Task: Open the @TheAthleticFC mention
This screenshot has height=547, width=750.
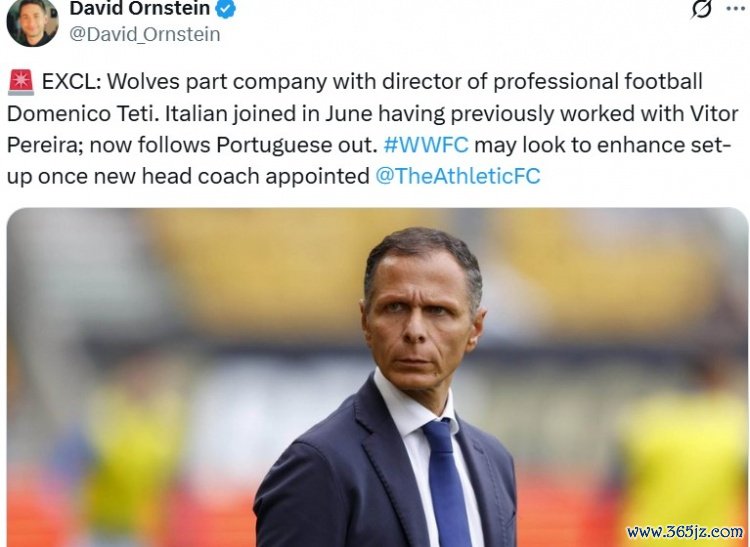Action: coord(458,177)
